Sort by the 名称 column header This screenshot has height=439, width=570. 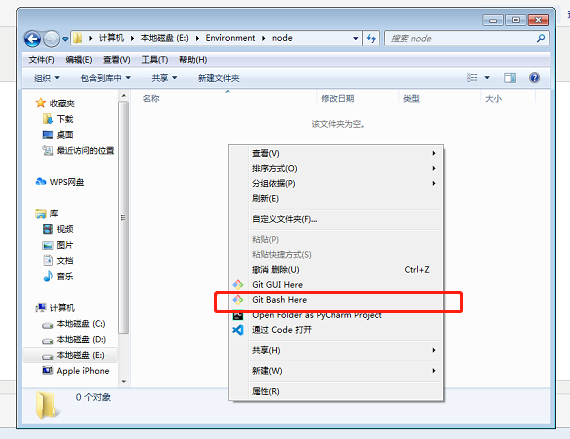click(151, 98)
